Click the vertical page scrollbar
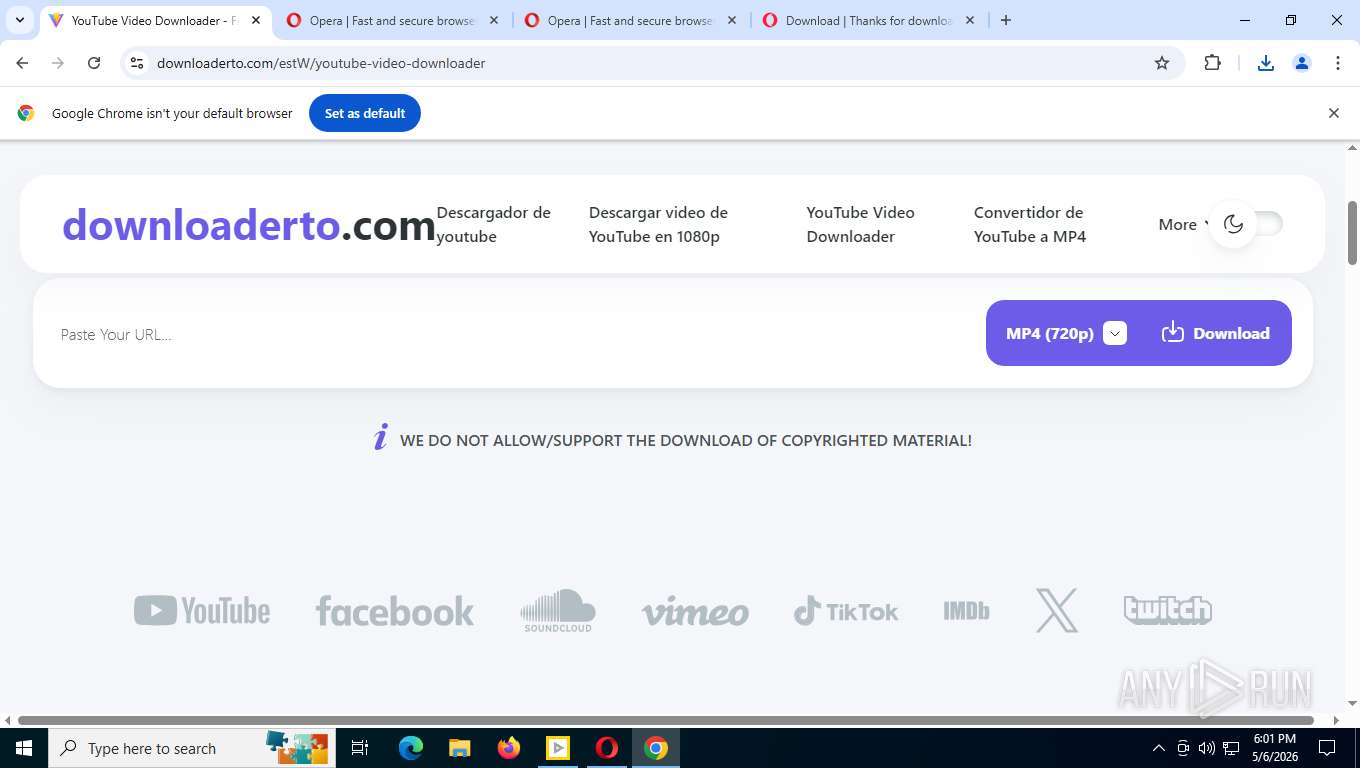The height and width of the screenshot is (768, 1360). pyautogui.click(x=1352, y=233)
